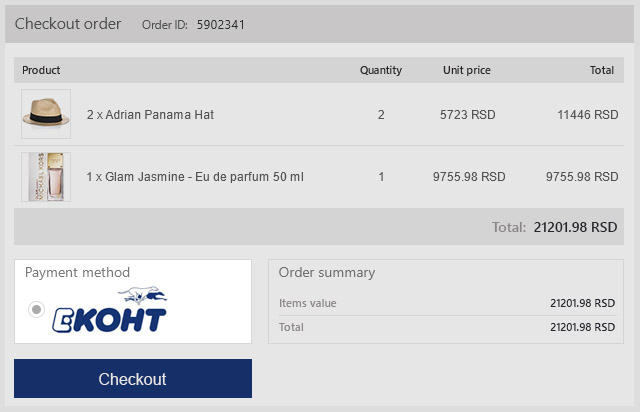Click the 11446 RSD line total
Image resolution: width=640 pixels, height=412 pixels.
pyautogui.click(x=587, y=115)
